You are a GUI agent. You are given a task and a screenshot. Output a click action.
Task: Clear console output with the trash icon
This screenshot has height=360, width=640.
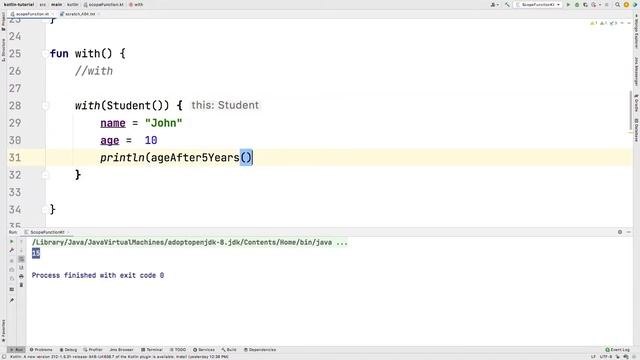(x=21, y=285)
